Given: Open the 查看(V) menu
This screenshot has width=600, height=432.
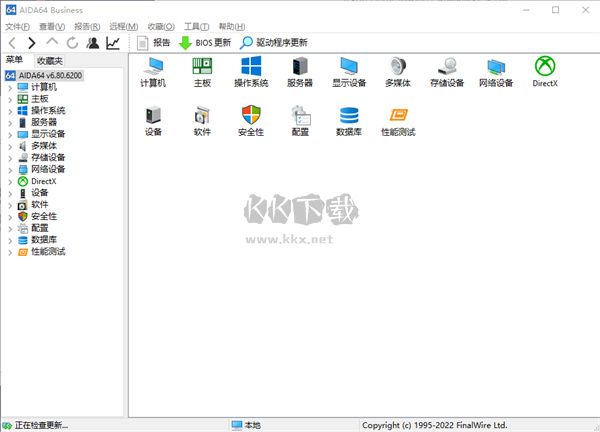Looking at the screenshot, I should [x=52, y=26].
